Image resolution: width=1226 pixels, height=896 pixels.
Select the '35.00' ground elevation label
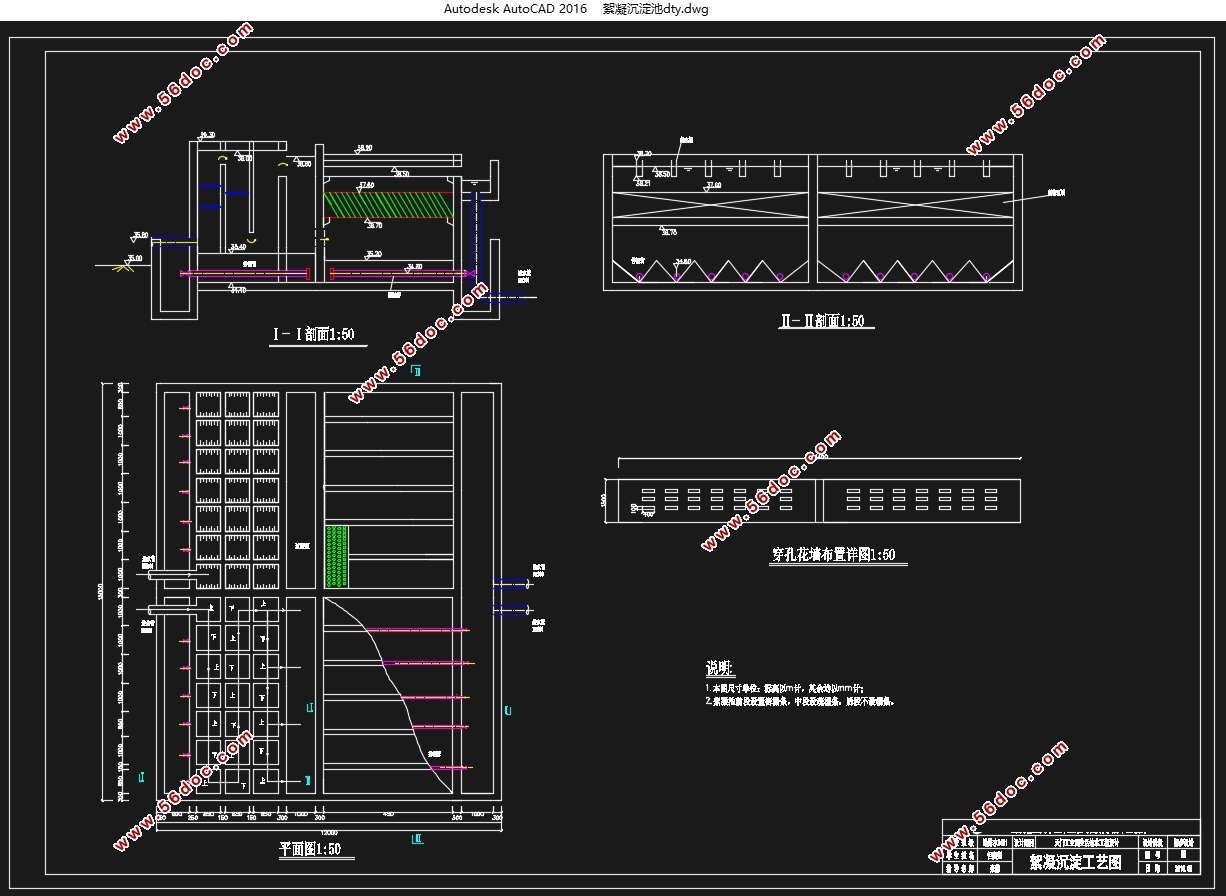(134, 258)
